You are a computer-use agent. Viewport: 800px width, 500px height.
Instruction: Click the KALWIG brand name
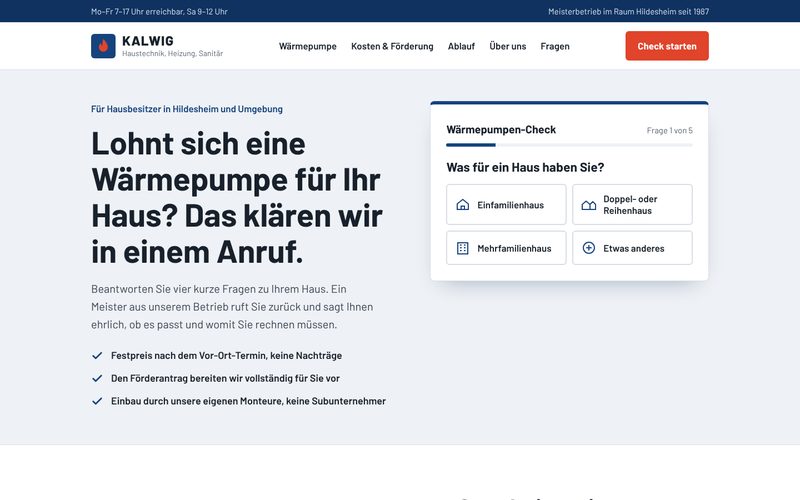(x=148, y=41)
